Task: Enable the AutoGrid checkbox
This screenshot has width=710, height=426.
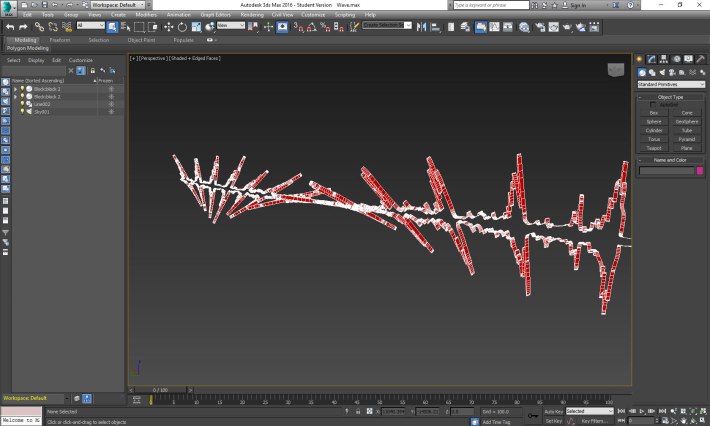Action: click(x=654, y=104)
